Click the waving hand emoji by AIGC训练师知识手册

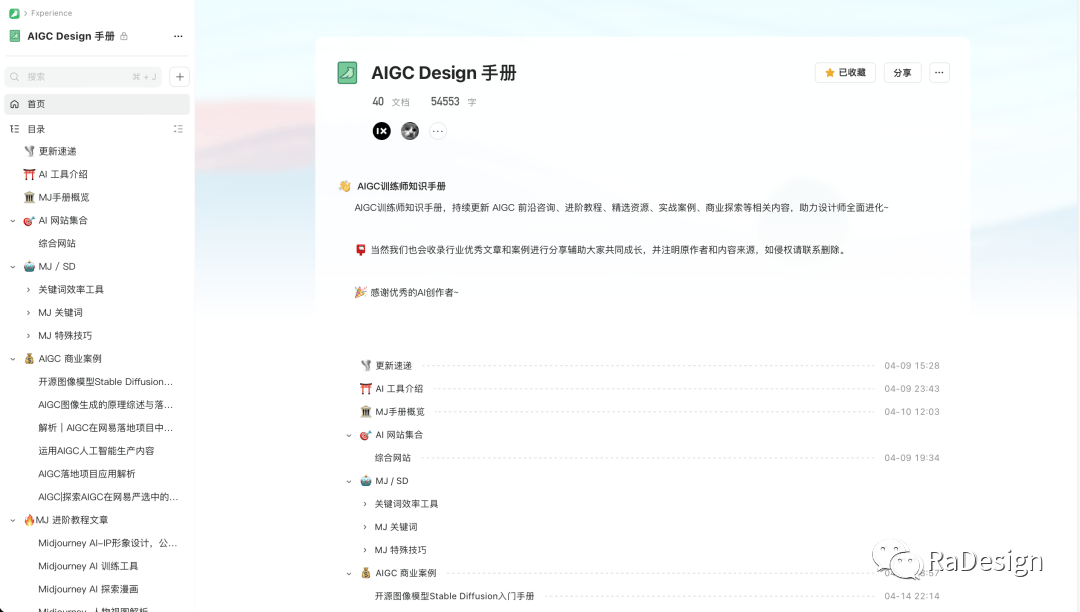pyautogui.click(x=344, y=186)
